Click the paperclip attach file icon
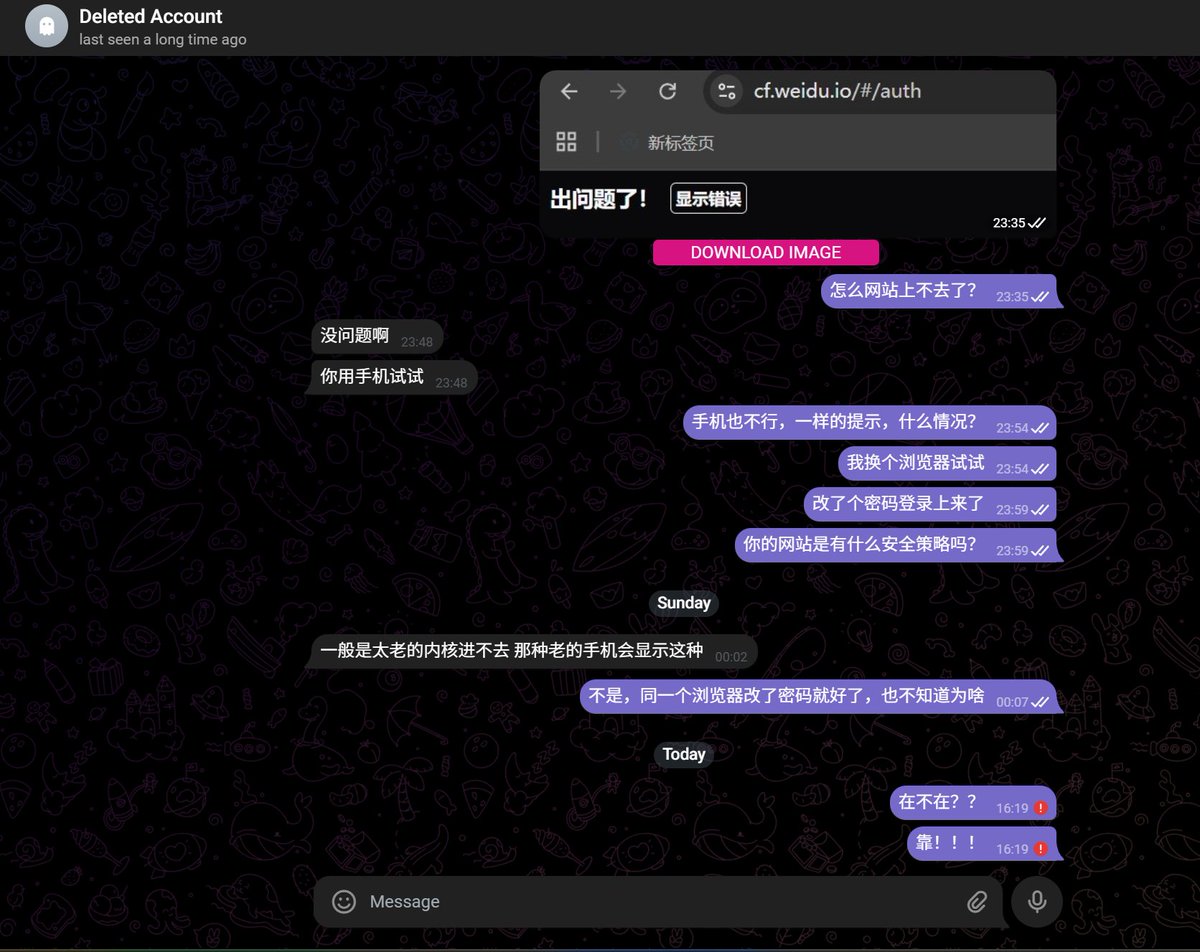 977,902
